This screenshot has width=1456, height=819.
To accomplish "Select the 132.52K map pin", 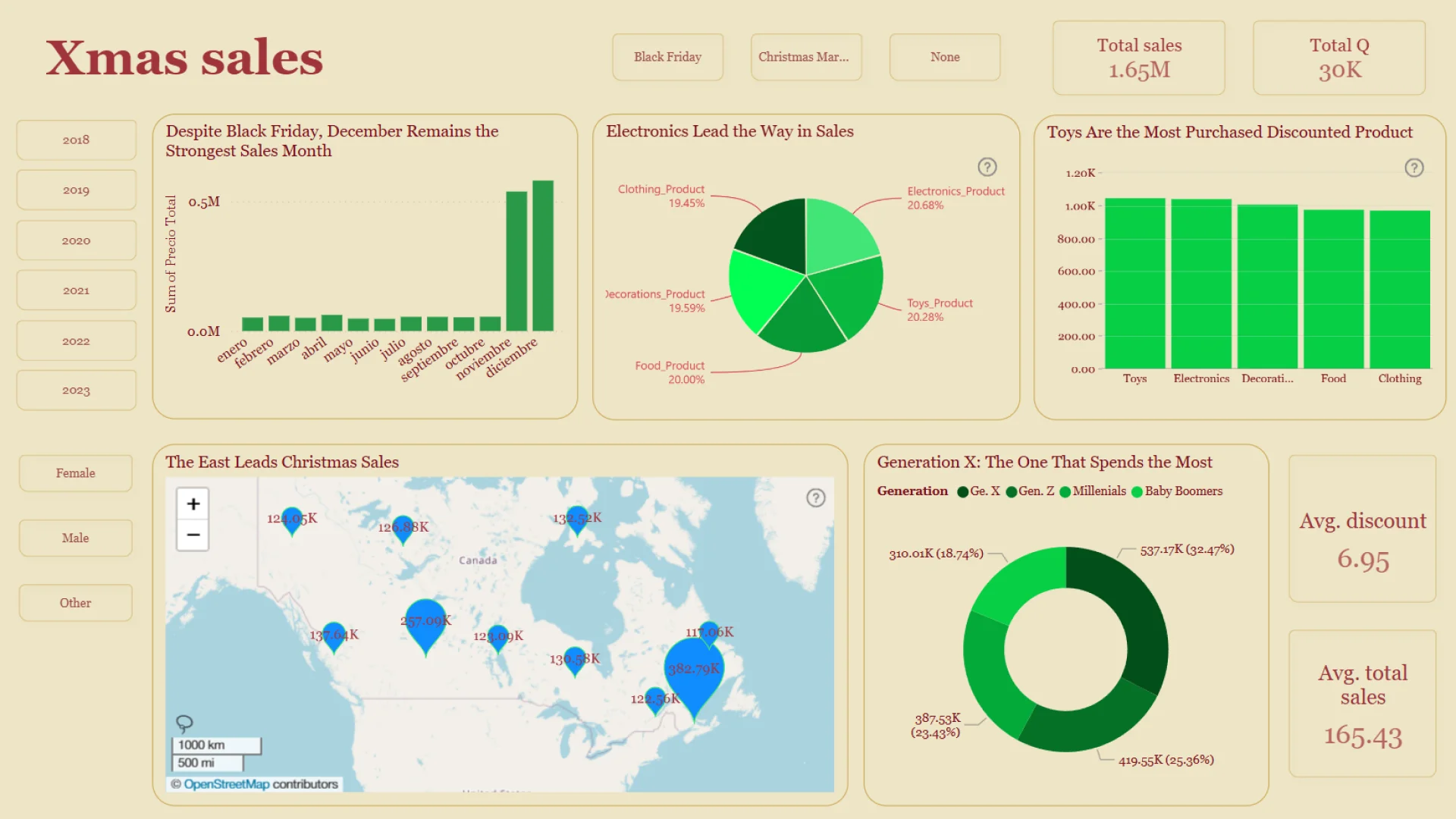I will [x=577, y=519].
